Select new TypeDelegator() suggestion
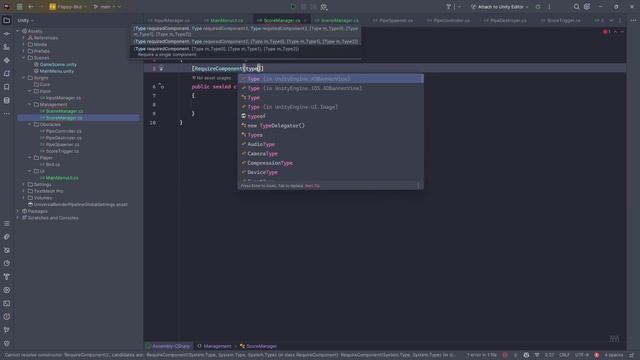Screen dimensions: 640x360 [331, 126]
